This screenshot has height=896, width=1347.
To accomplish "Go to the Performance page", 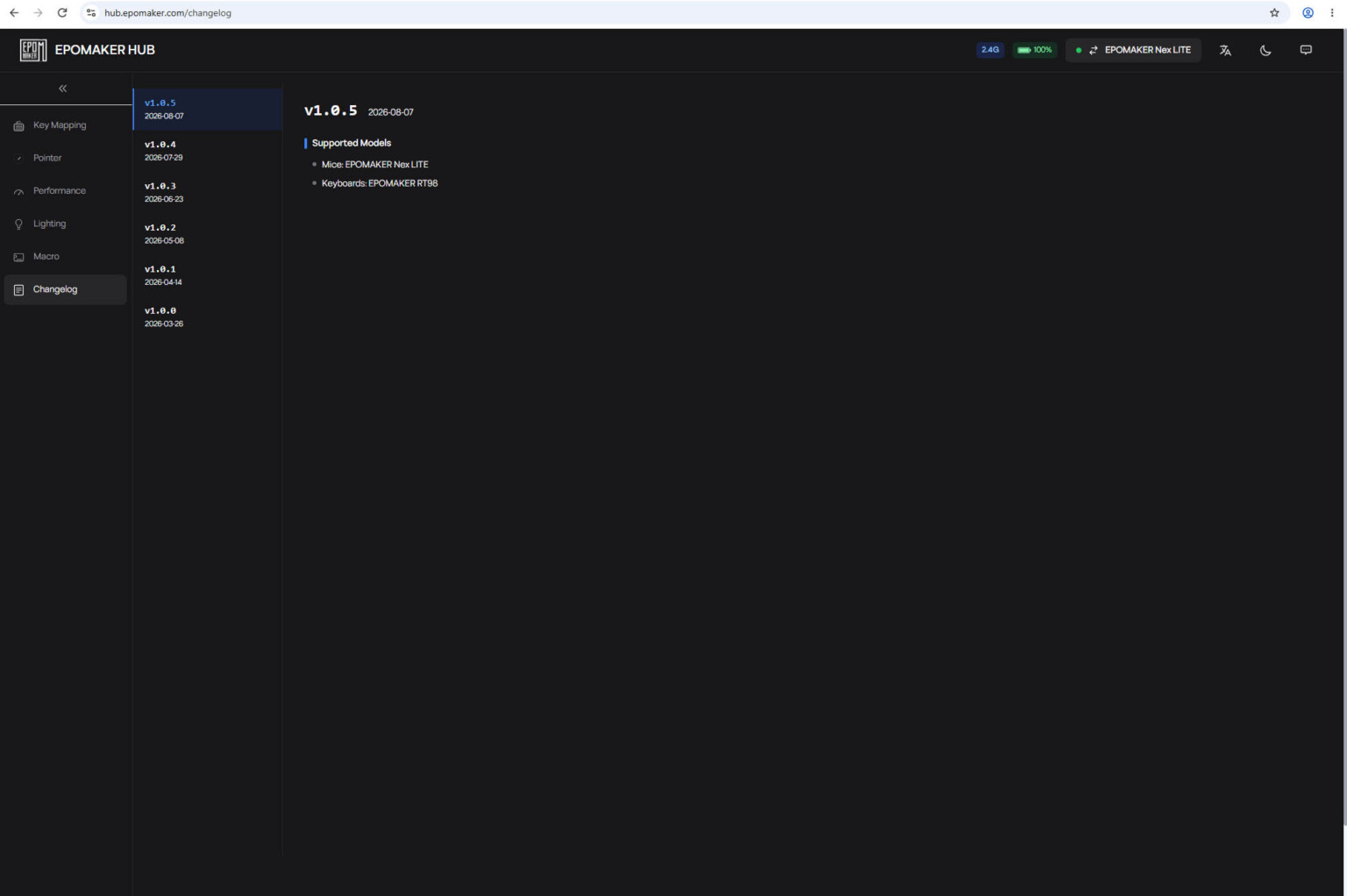I will [66, 191].
